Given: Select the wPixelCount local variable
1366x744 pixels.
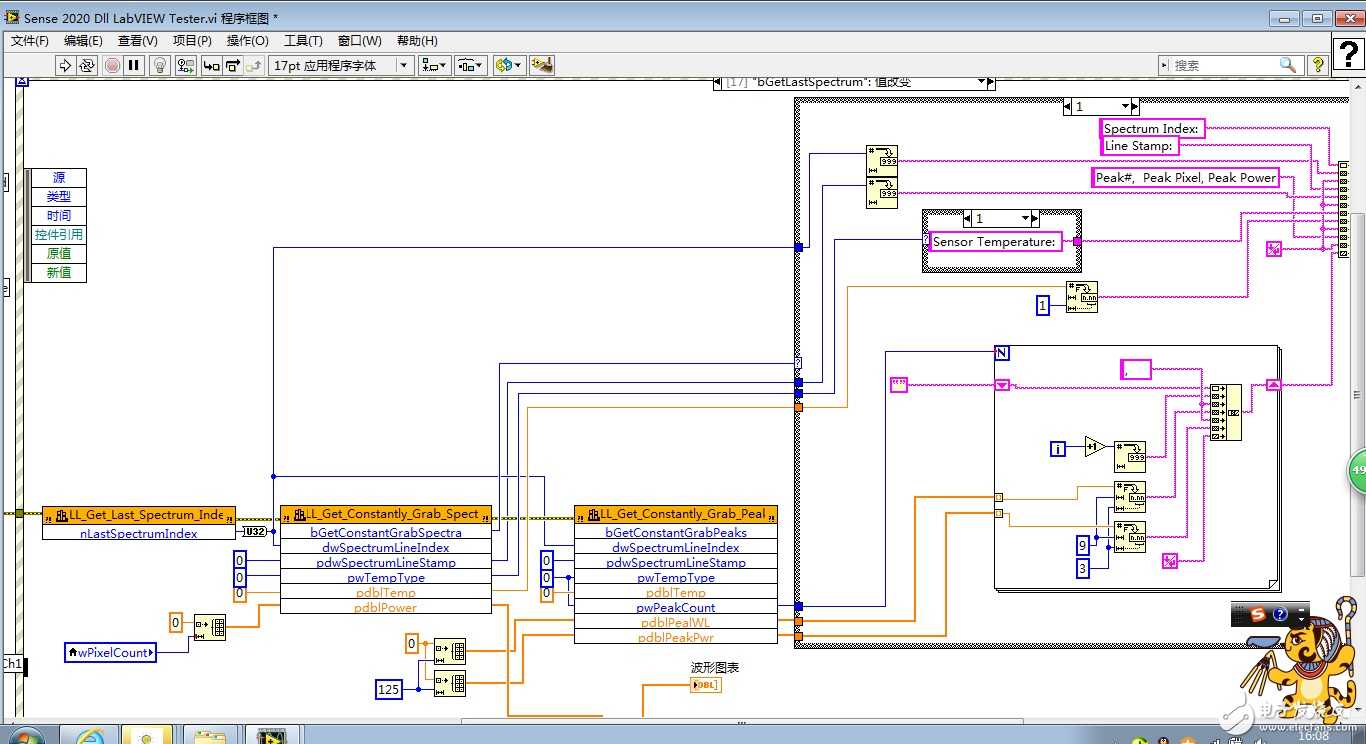Looking at the screenshot, I should coord(111,652).
